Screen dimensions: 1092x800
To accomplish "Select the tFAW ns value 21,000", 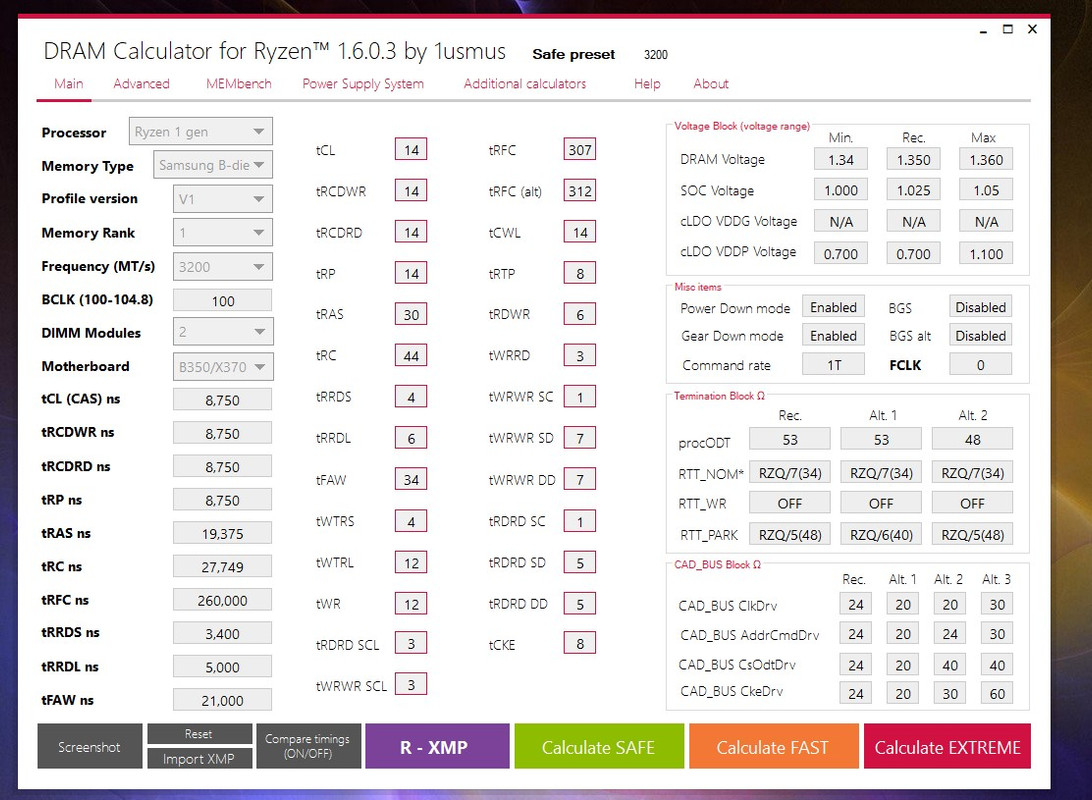I will (222, 700).
